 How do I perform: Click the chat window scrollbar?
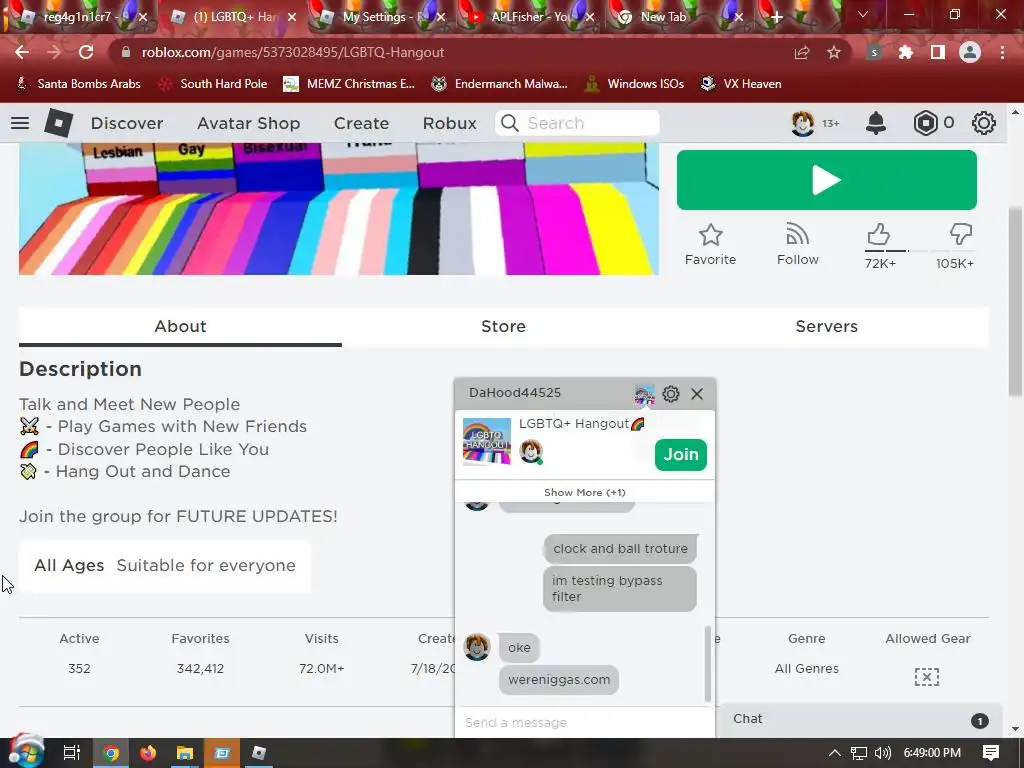click(x=707, y=664)
